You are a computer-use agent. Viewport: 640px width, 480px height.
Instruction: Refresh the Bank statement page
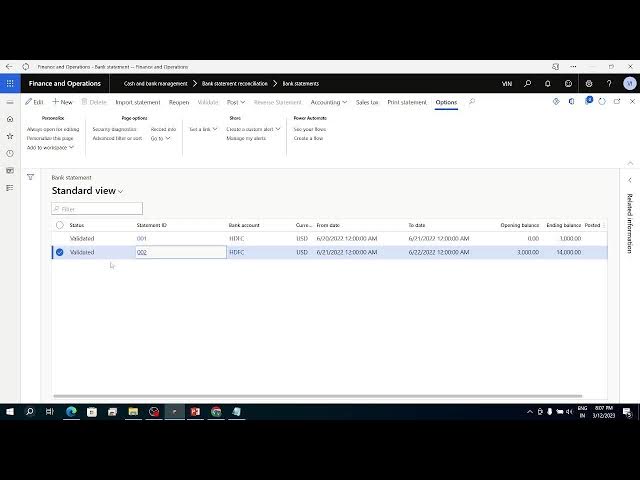coord(602,102)
